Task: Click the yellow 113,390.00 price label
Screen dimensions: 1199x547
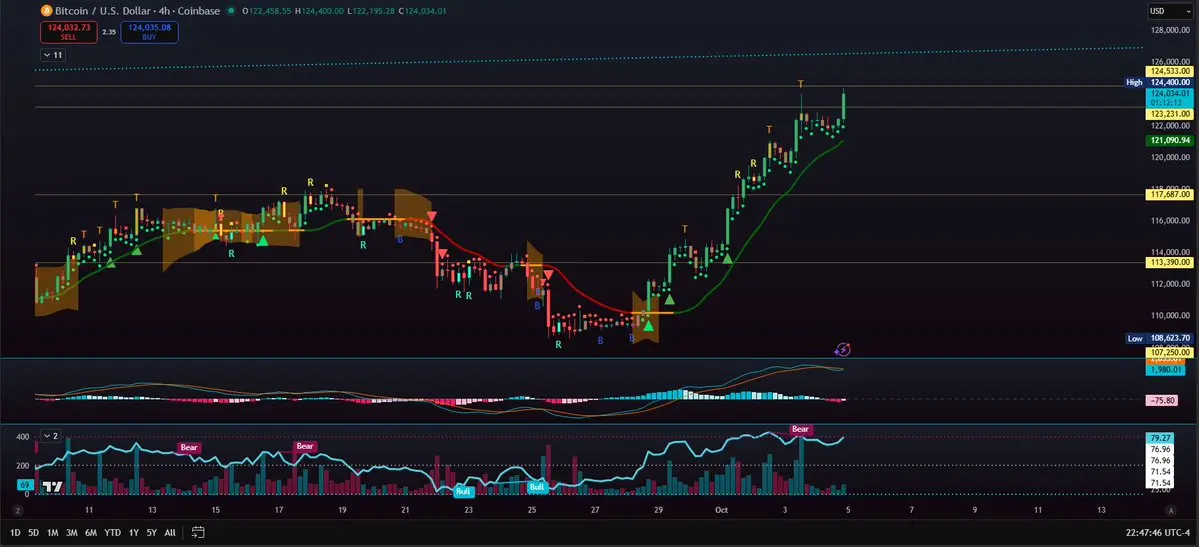Action: pyautogui.click(x=1170, y=262)
